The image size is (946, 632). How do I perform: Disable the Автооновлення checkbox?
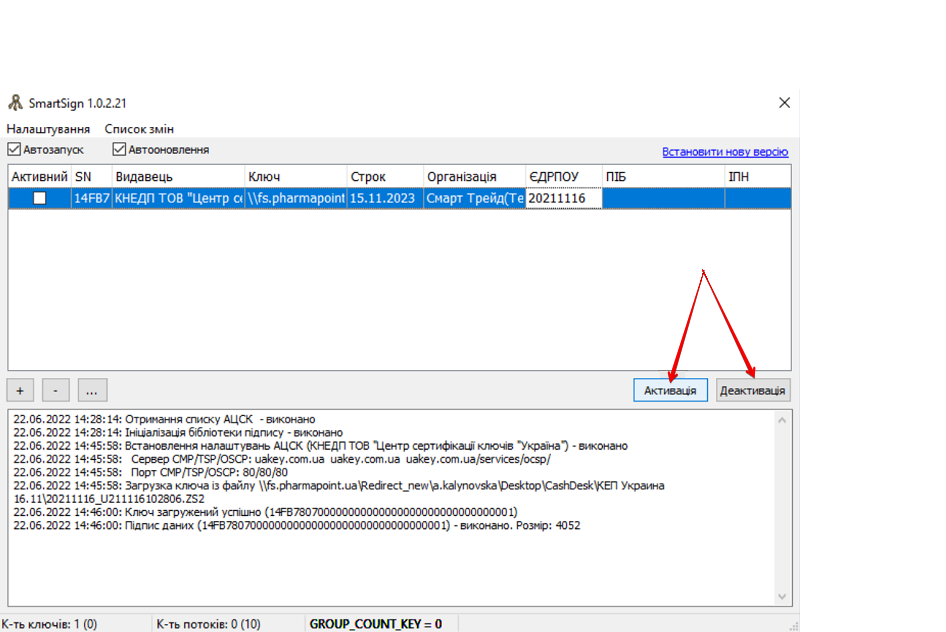pos(119,150)
